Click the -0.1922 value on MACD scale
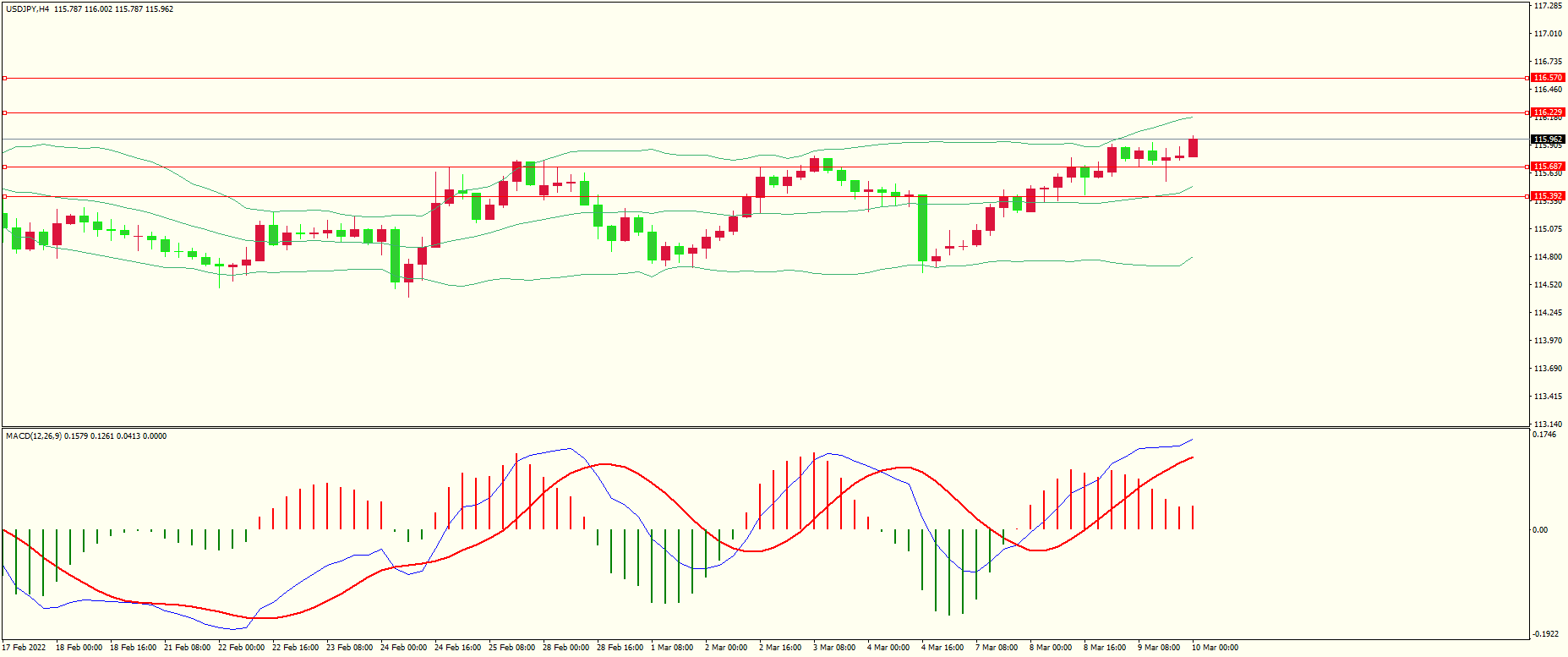 click(x=1545, y=634)
